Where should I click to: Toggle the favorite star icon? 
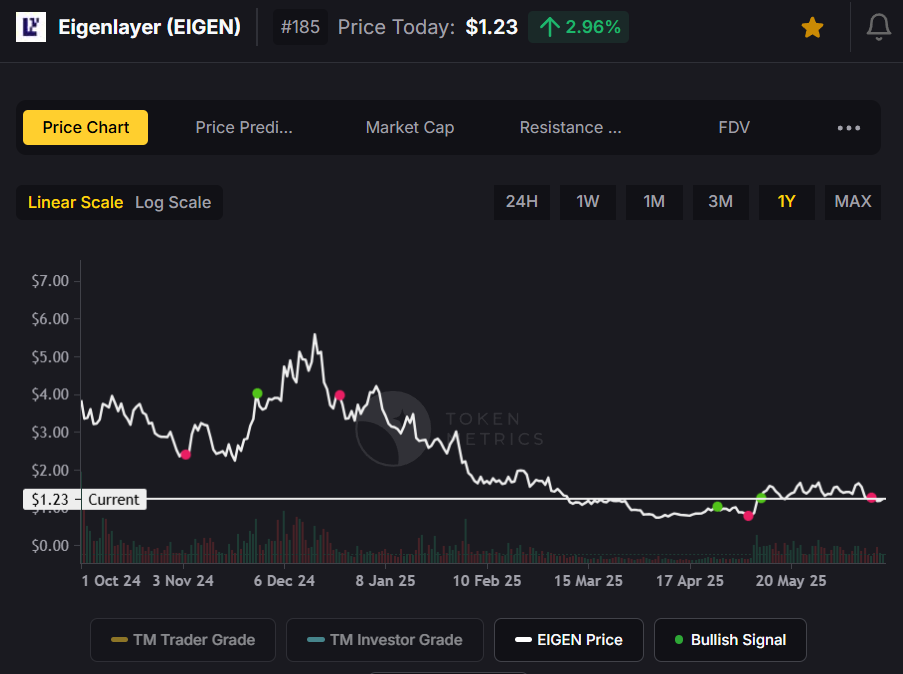click(x=812, y=27)
